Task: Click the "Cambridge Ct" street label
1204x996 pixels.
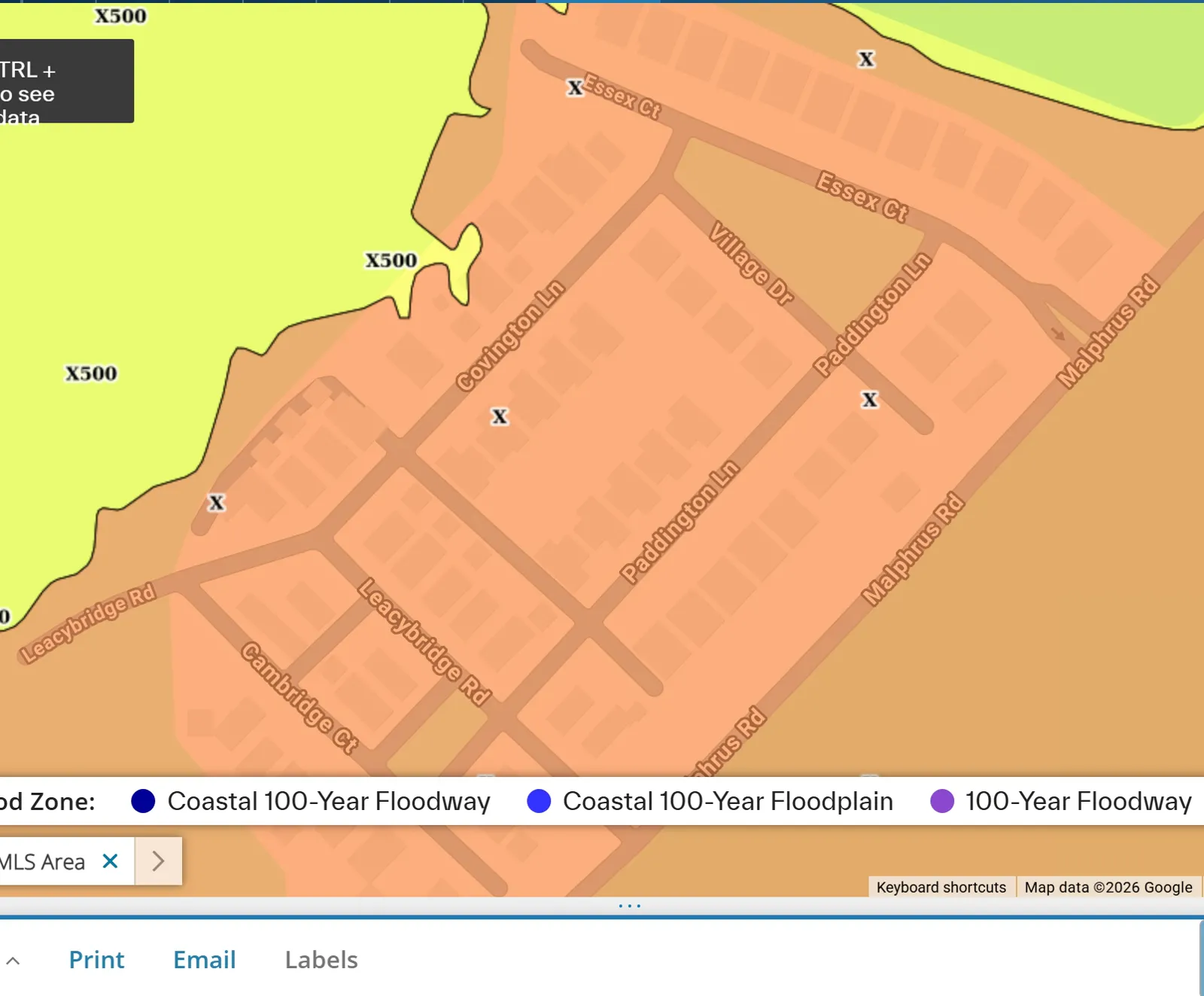Action: 299,698
